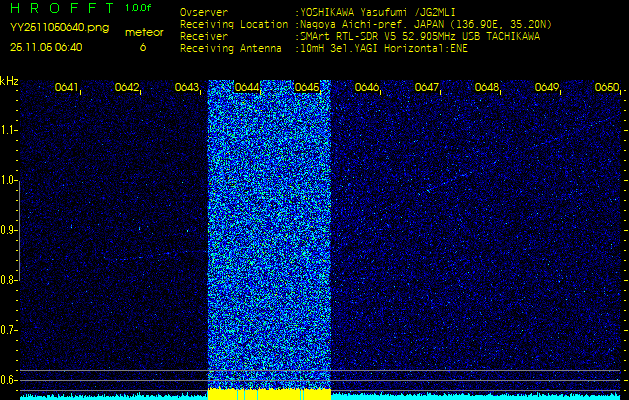Select the version label 1.0.0f
629x400 pixels.
pyautogui.click(x=138, y=8)
